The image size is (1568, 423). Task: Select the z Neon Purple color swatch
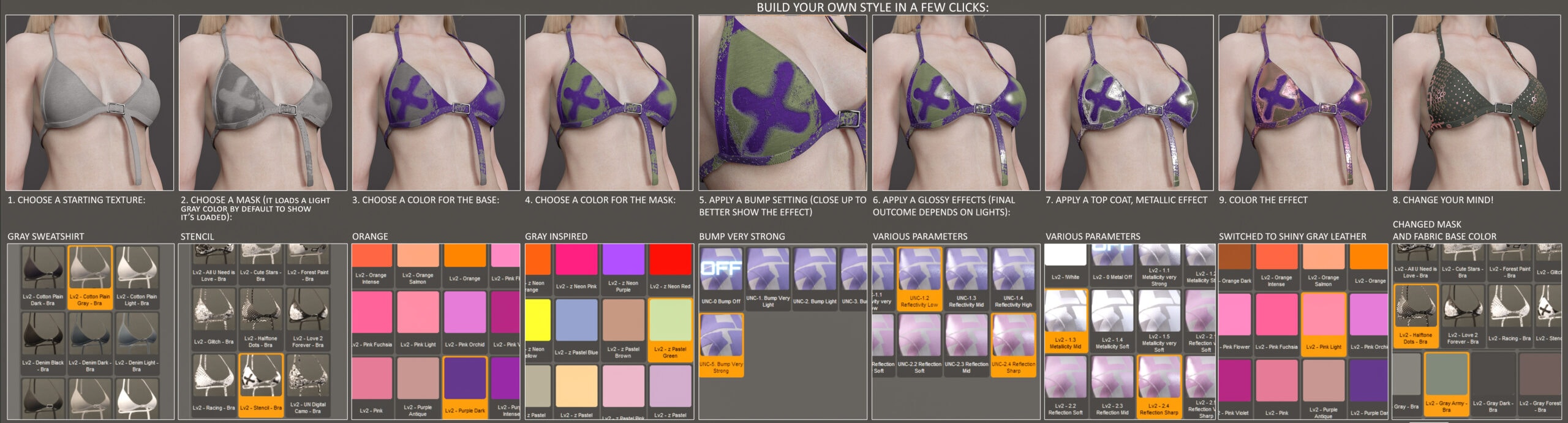[623, 267]
